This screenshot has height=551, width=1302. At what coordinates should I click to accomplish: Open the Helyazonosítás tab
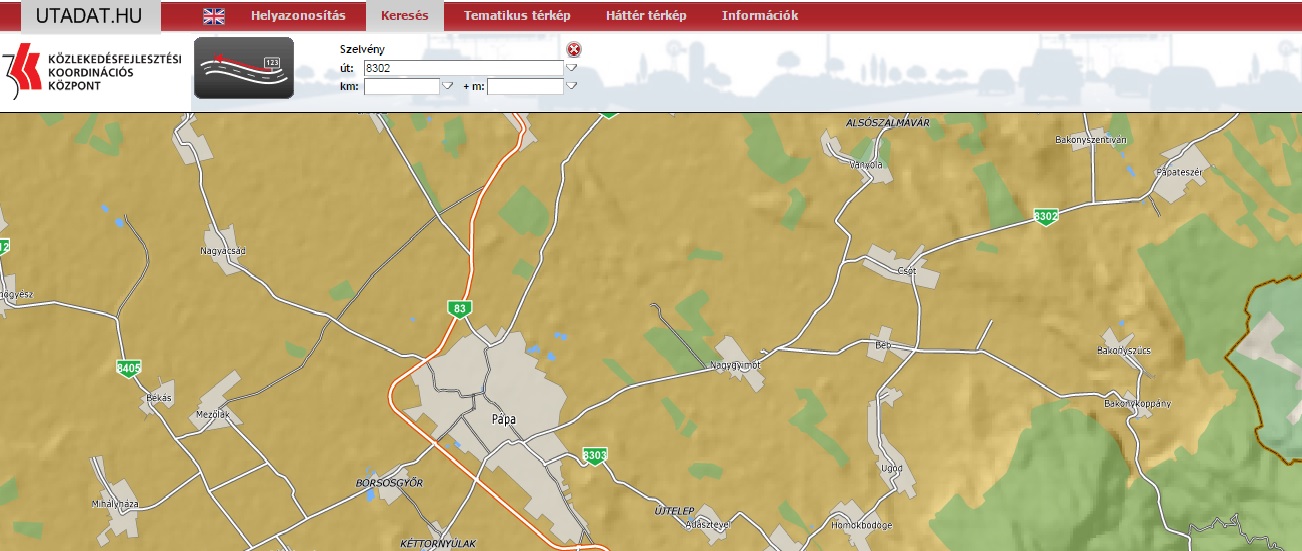coord(298,16)
